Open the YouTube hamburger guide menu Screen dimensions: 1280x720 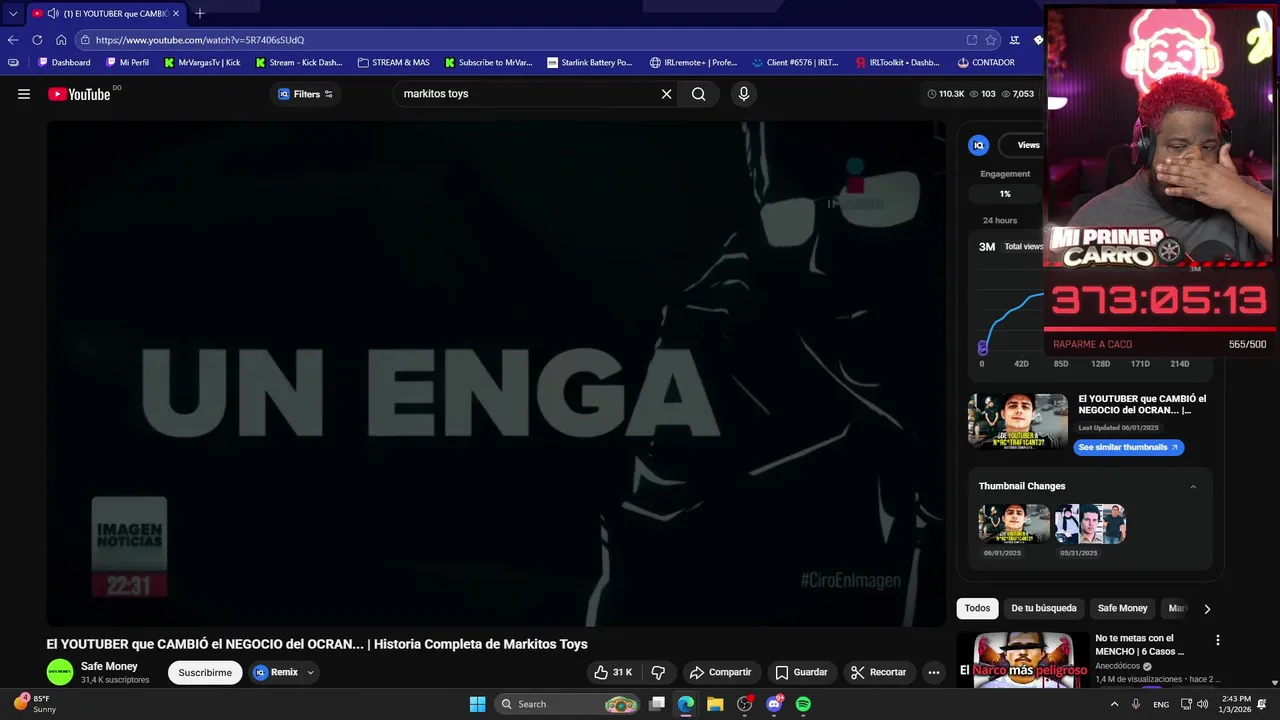click(24, 94)
